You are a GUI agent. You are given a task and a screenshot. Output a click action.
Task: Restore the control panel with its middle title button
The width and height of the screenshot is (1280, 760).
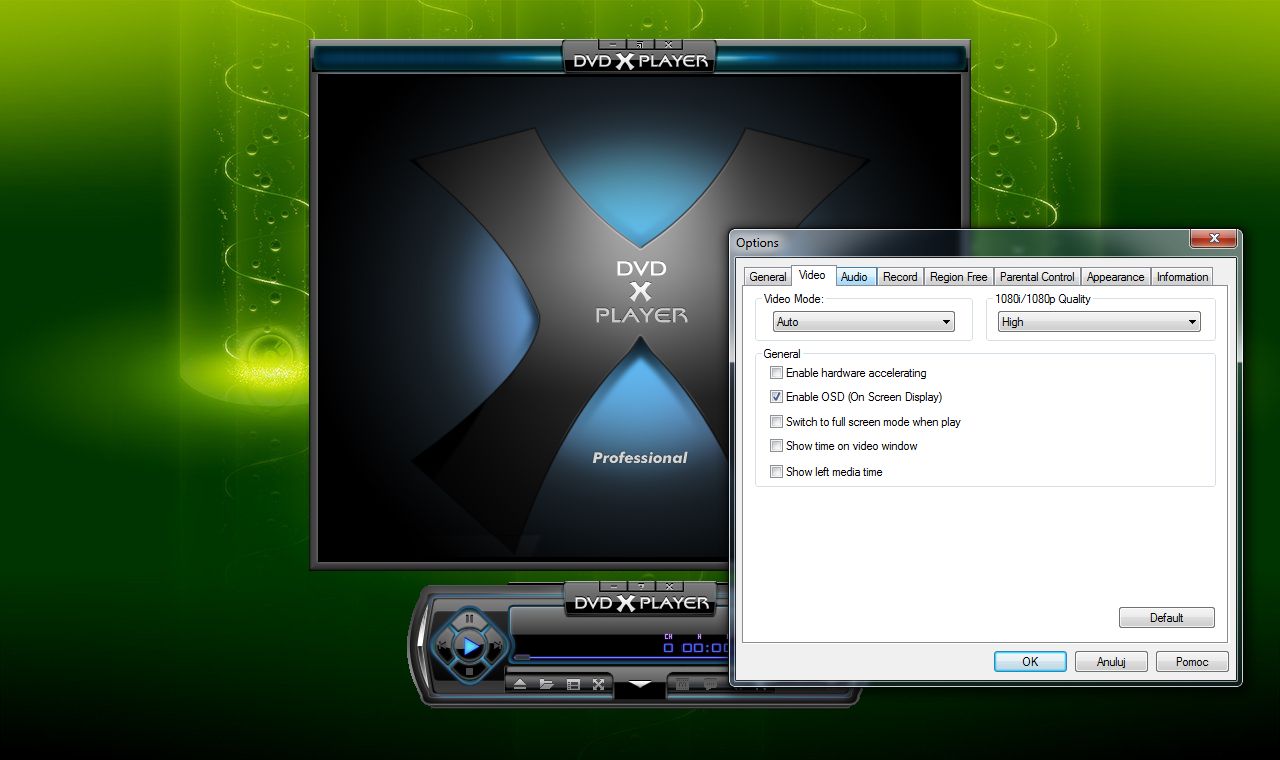tap(640, 586)
